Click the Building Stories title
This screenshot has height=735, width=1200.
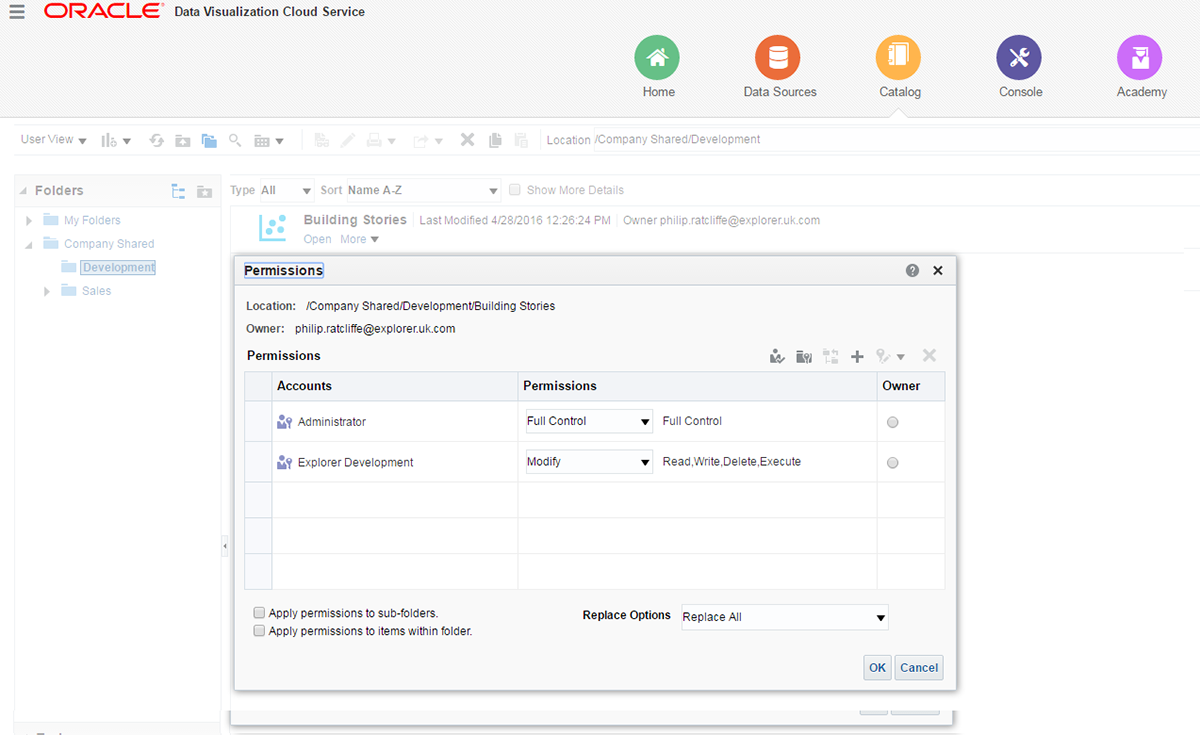pos(355,220)
